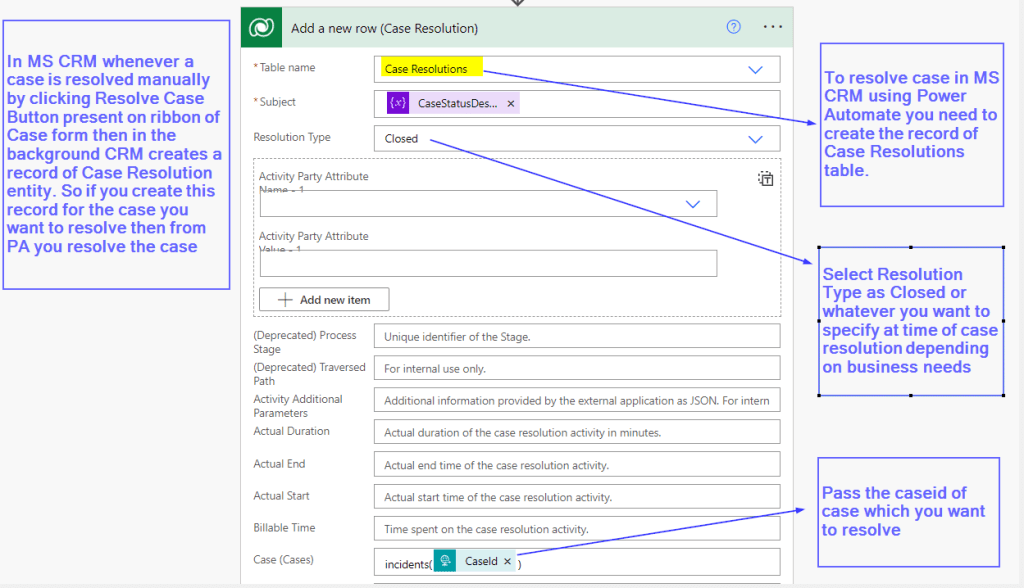Image resolution: width=1024 pixels, height=588 pixels.
Task: Click the Add a new row action title
Action: click(384, 28)
